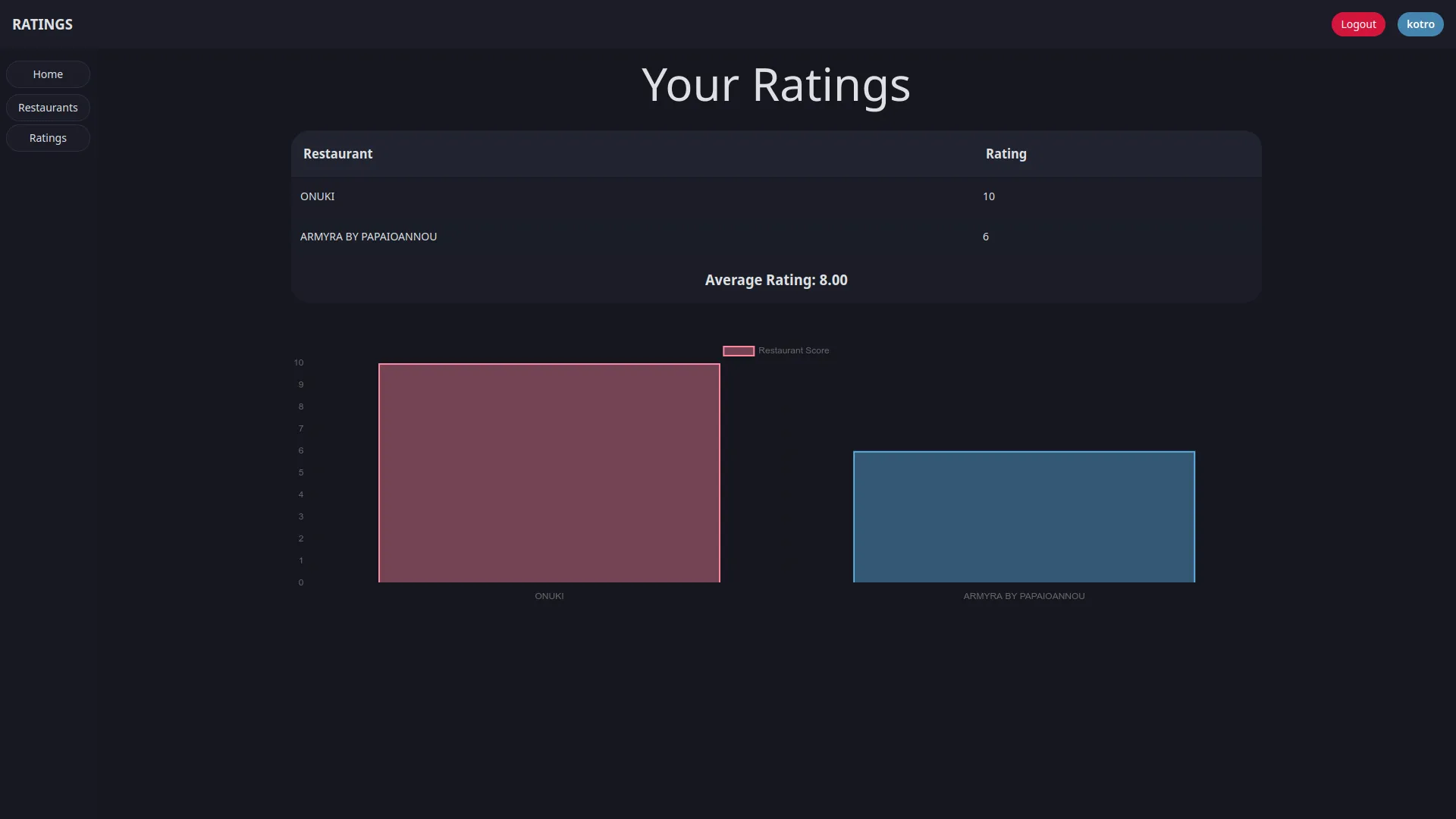Click the Restaurant Score legend swatch
Viewport: 1456px width, 819px height.
click(738, 350)
